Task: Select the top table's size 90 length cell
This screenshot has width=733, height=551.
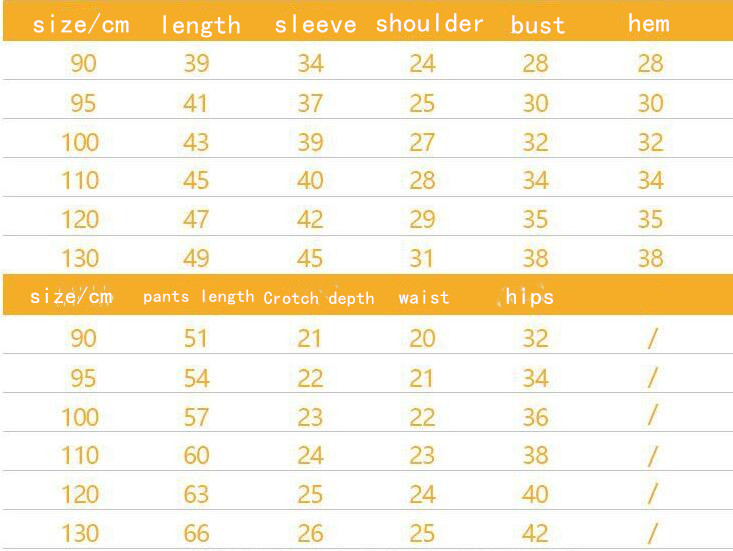Action: (x=196, y=64)
